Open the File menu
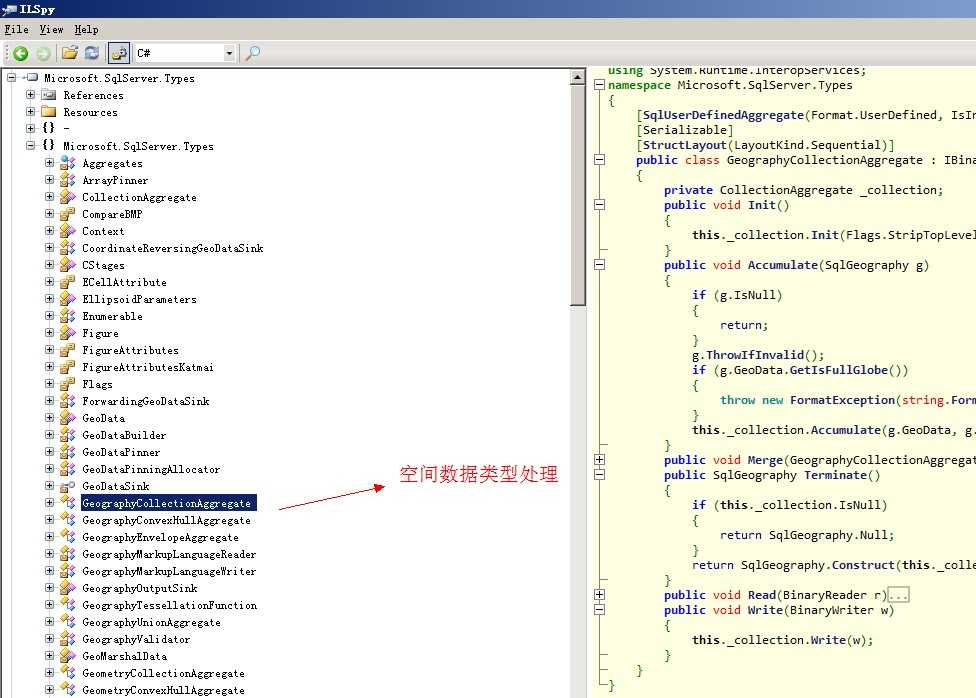Image resolution: width=976 pixels, height=698 pixels. pyautogui.click(x=16, y=29)
